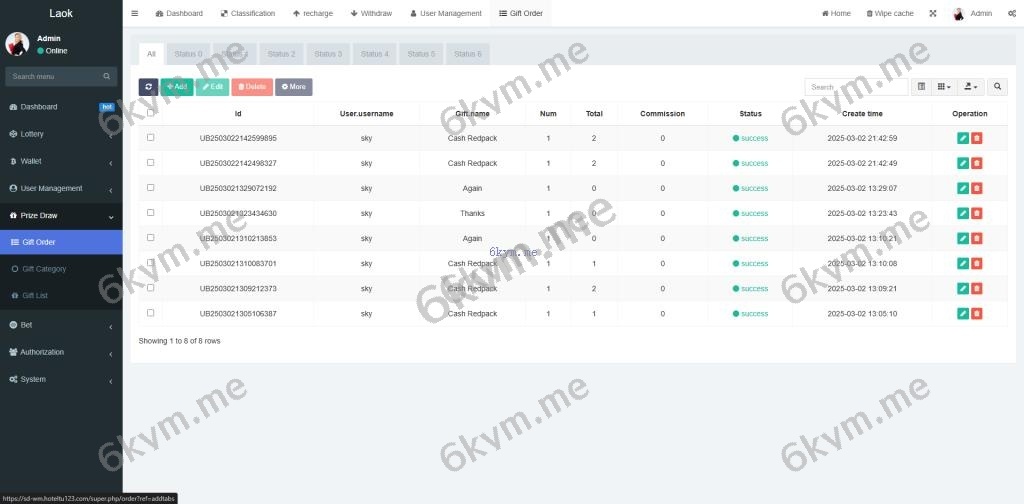Open the export data dropdown

coord(970,87)
